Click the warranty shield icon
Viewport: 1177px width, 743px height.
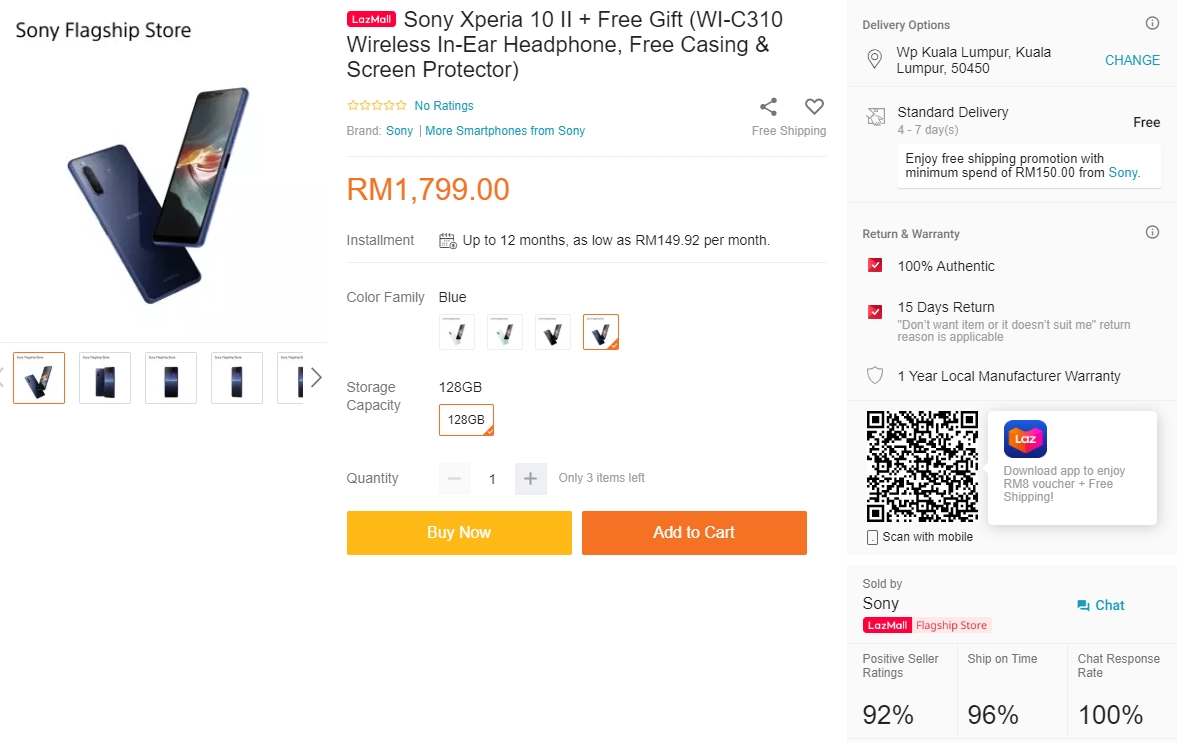click(x=875, y=376)
